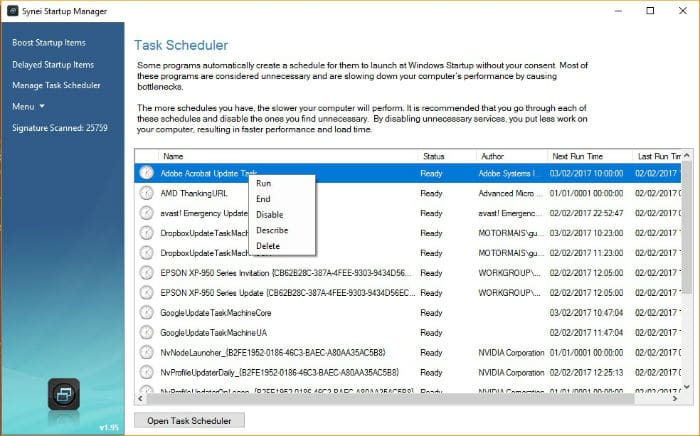
Task: Click next run time 02/02/2017 12:25:13
Action: pyautogui.click(x=586, y=372)
